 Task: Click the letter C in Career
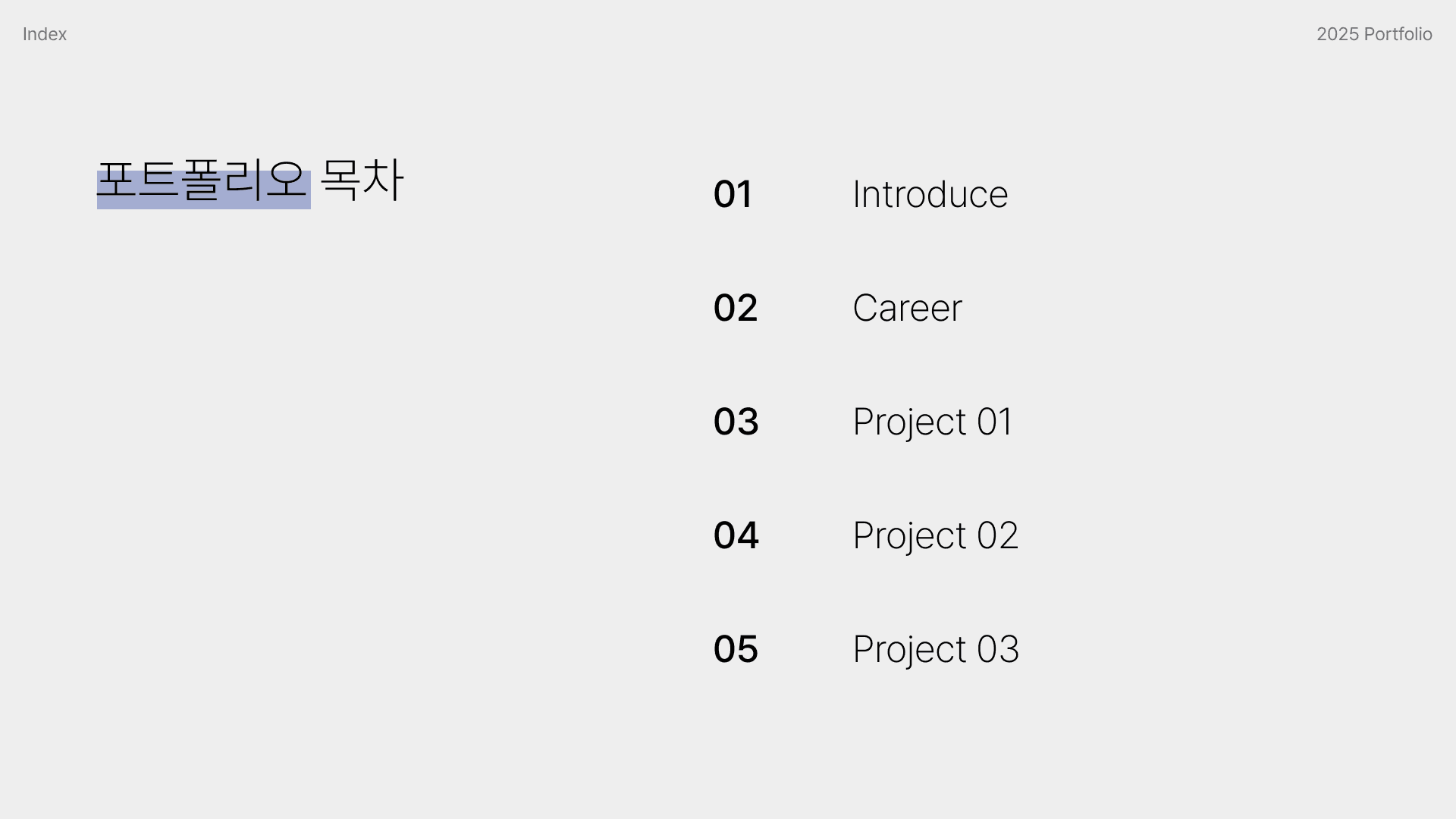click(866, 308)
